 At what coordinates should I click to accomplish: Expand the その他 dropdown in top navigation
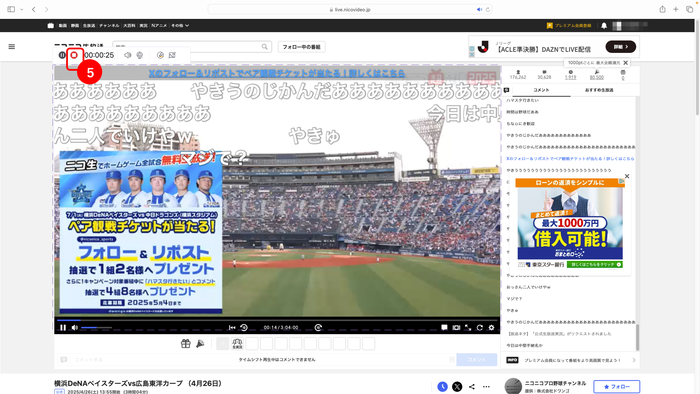click(x=180, y=25)
